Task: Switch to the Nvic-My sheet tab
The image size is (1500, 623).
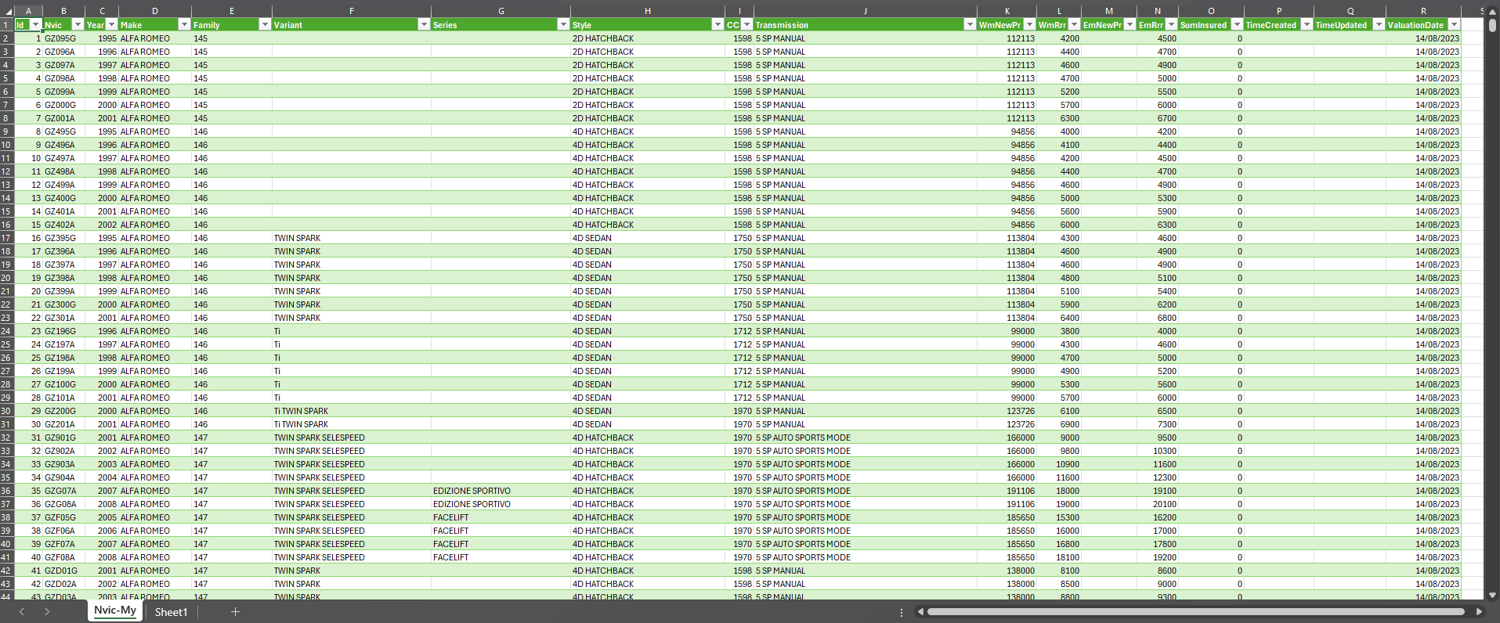Action: pos(114,611)
